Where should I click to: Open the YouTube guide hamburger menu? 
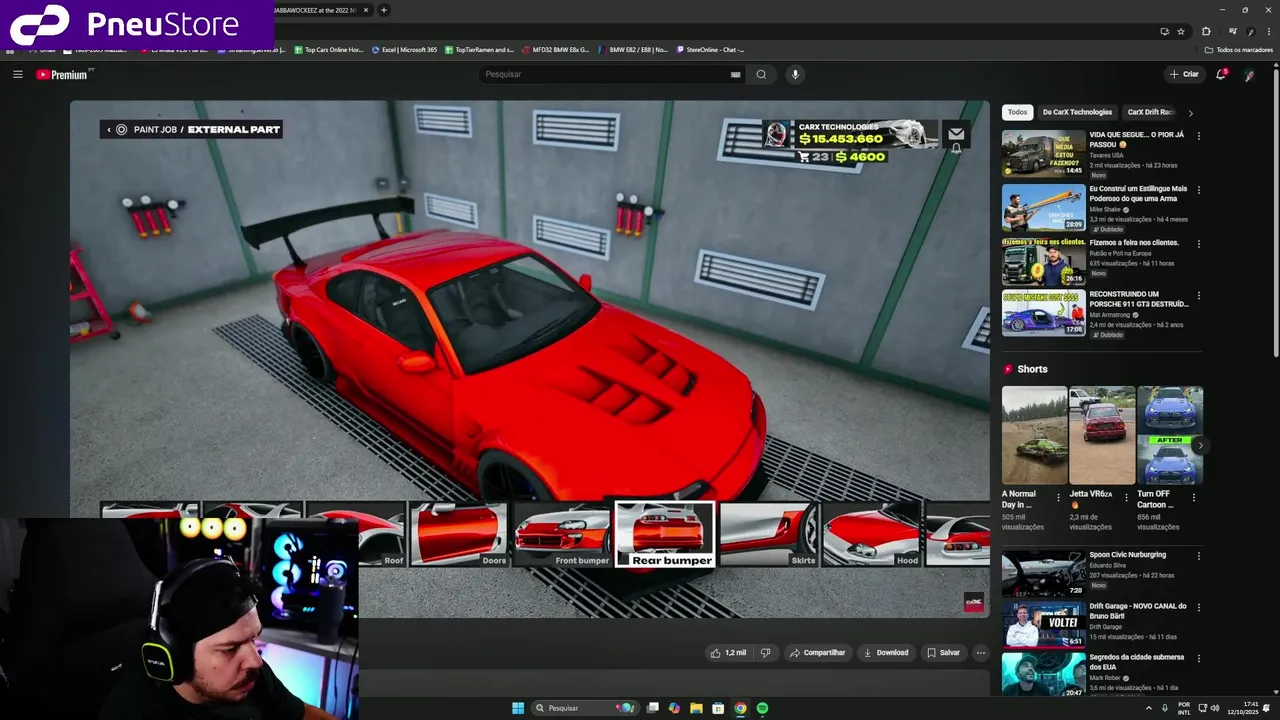18,74
